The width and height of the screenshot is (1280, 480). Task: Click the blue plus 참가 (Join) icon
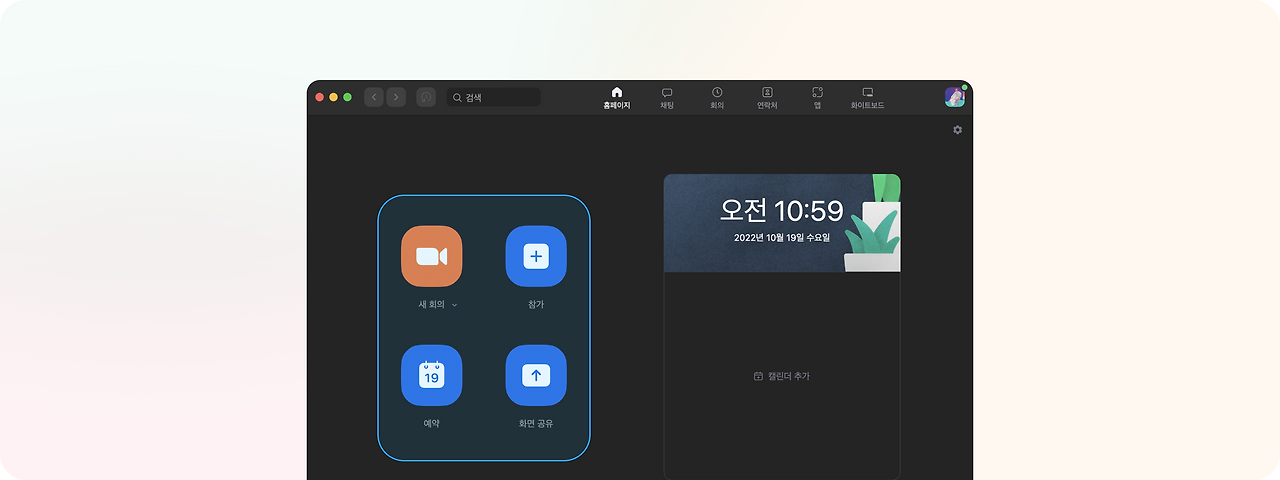536,256
